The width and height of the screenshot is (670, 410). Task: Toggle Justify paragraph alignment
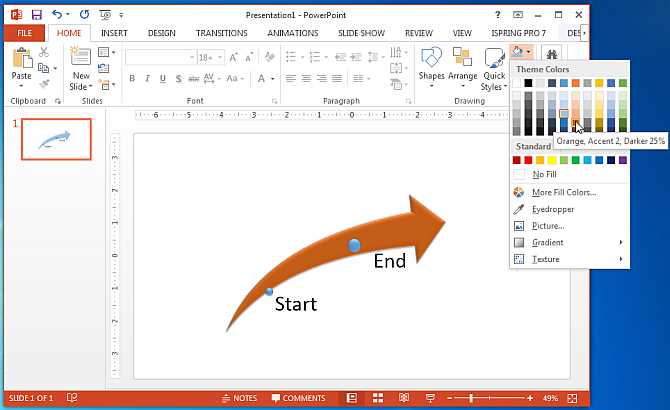pyautogui.click(x=337, y=79)
